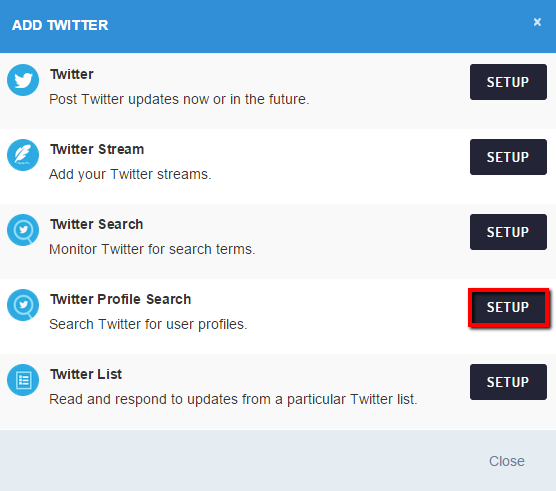556x491 pixels.
Task: Click 'Monitor Twitter for search terms' description
Action: [152, 249]
